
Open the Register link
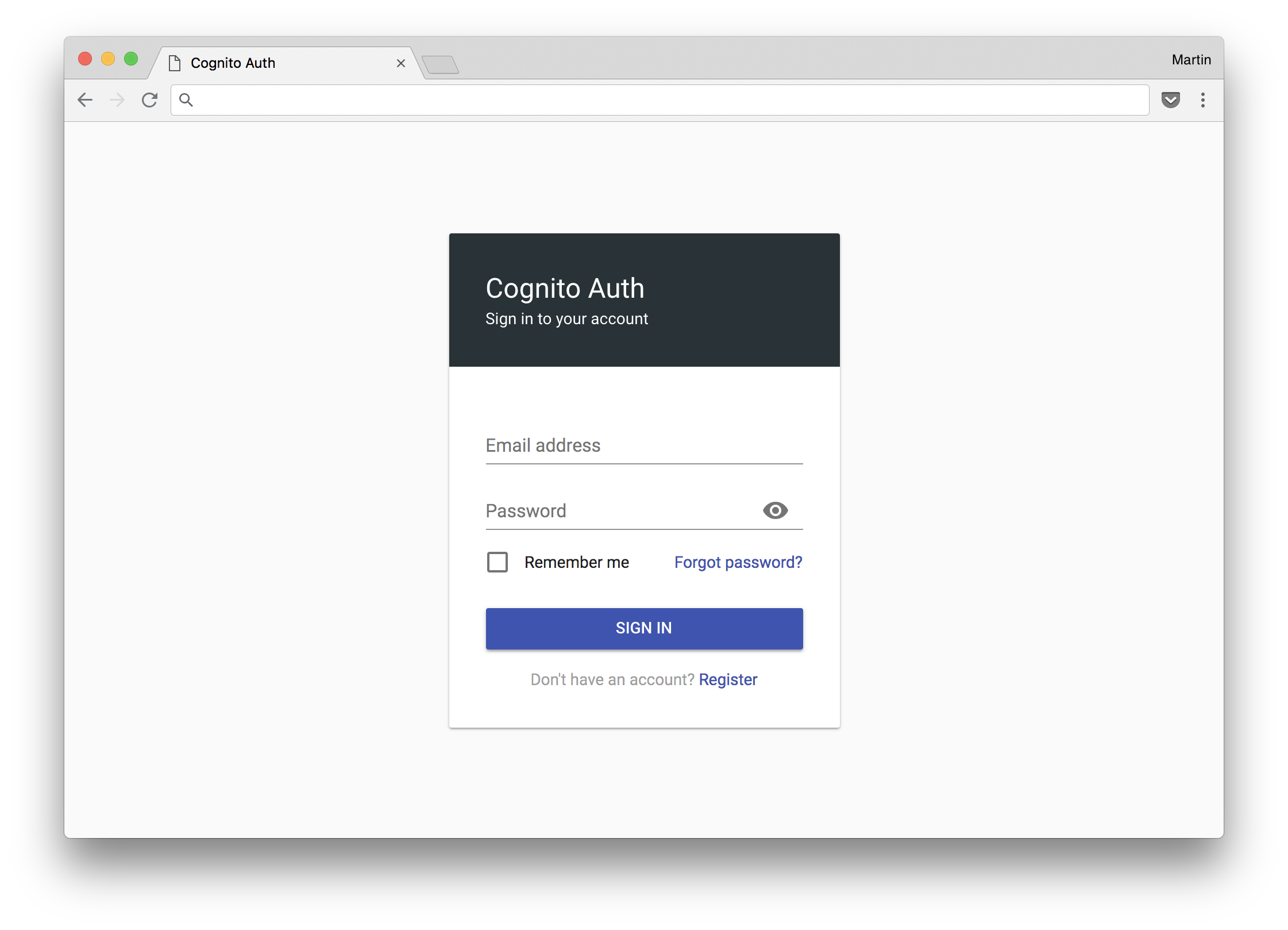pos(728,679)
